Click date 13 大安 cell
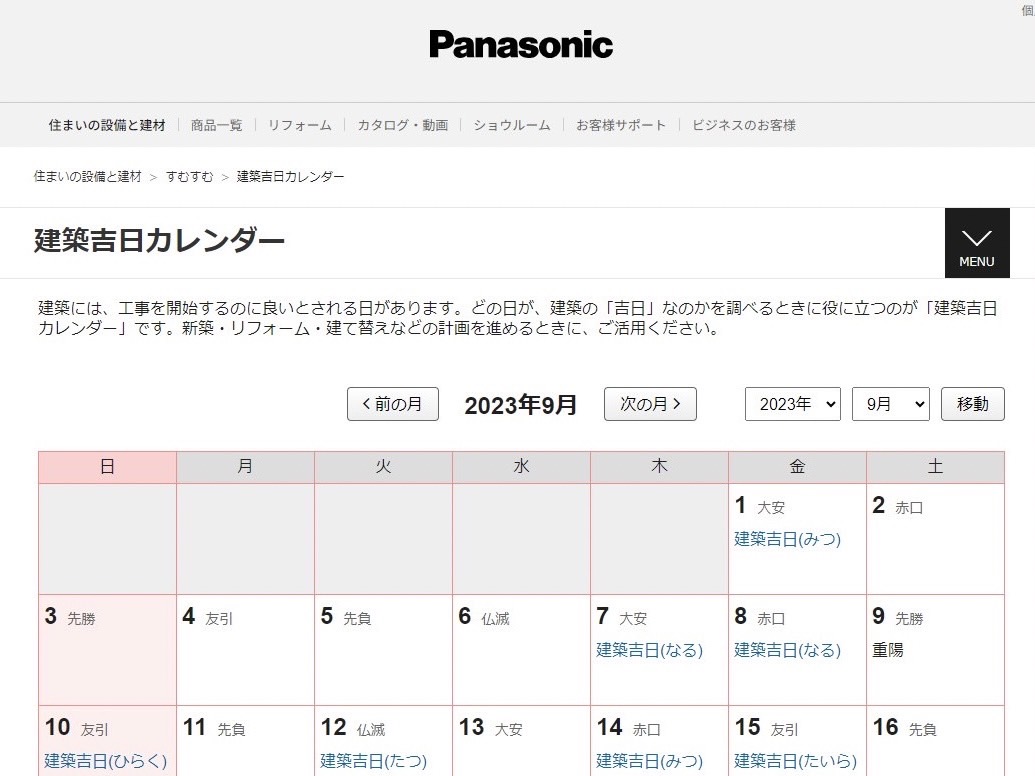This screenshot has height=776, width=1035. [x=521, y=741]
